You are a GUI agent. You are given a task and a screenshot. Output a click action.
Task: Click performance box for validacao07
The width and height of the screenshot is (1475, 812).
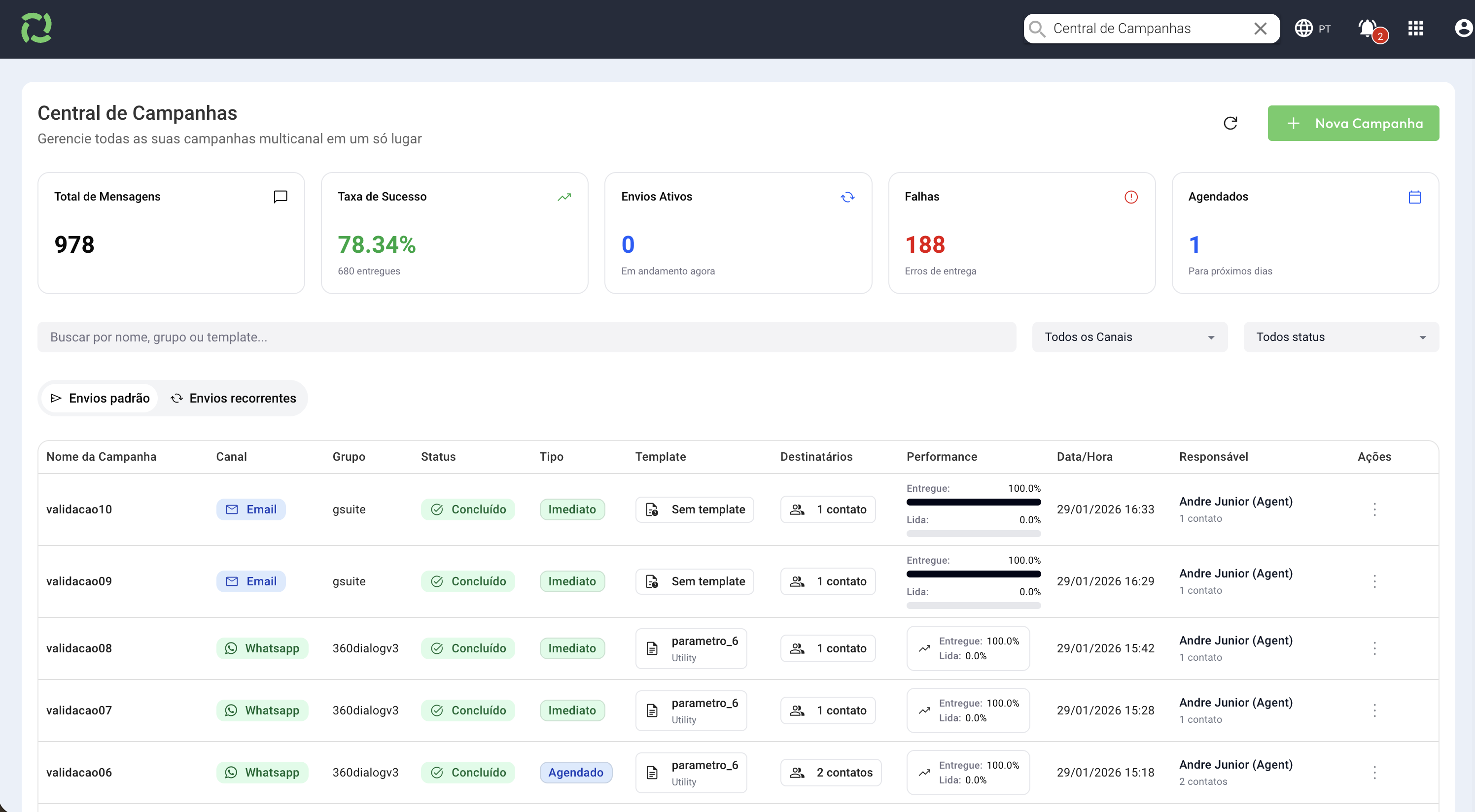coord(968,710)
